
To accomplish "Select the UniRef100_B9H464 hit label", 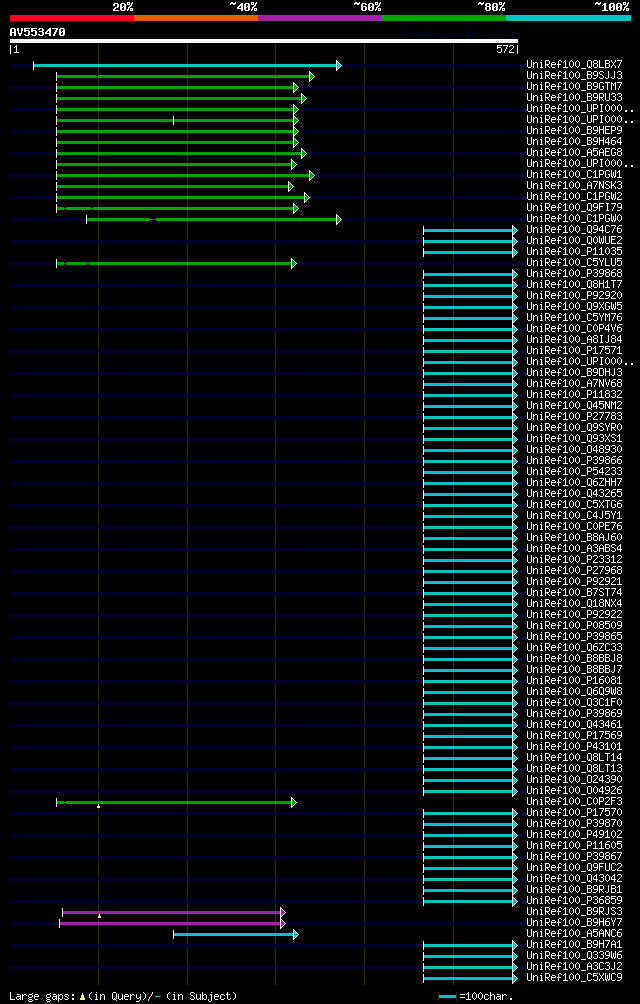I will pyautogui.click(x=574, y=141).
